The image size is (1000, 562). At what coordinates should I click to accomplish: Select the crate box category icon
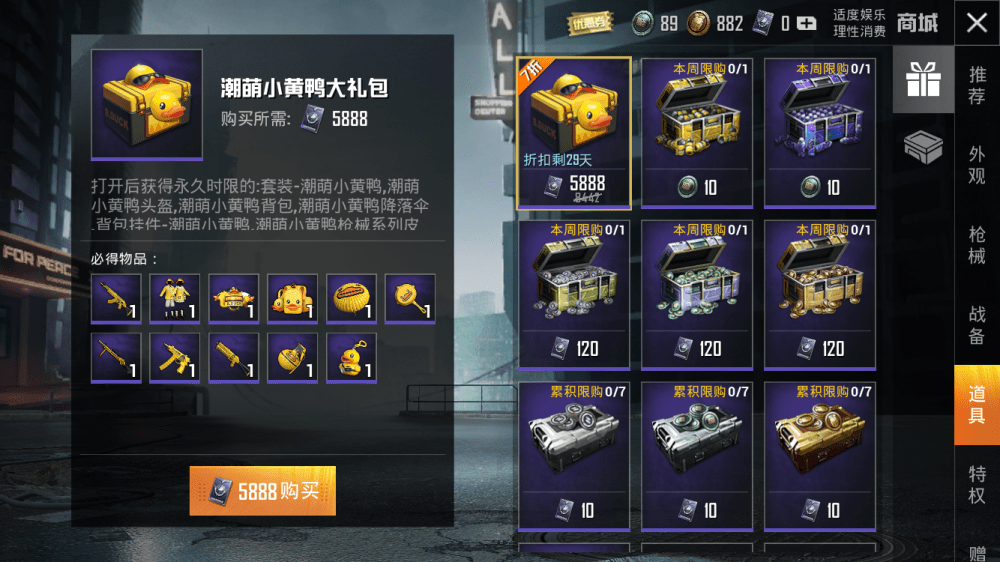tap(923, 147)
